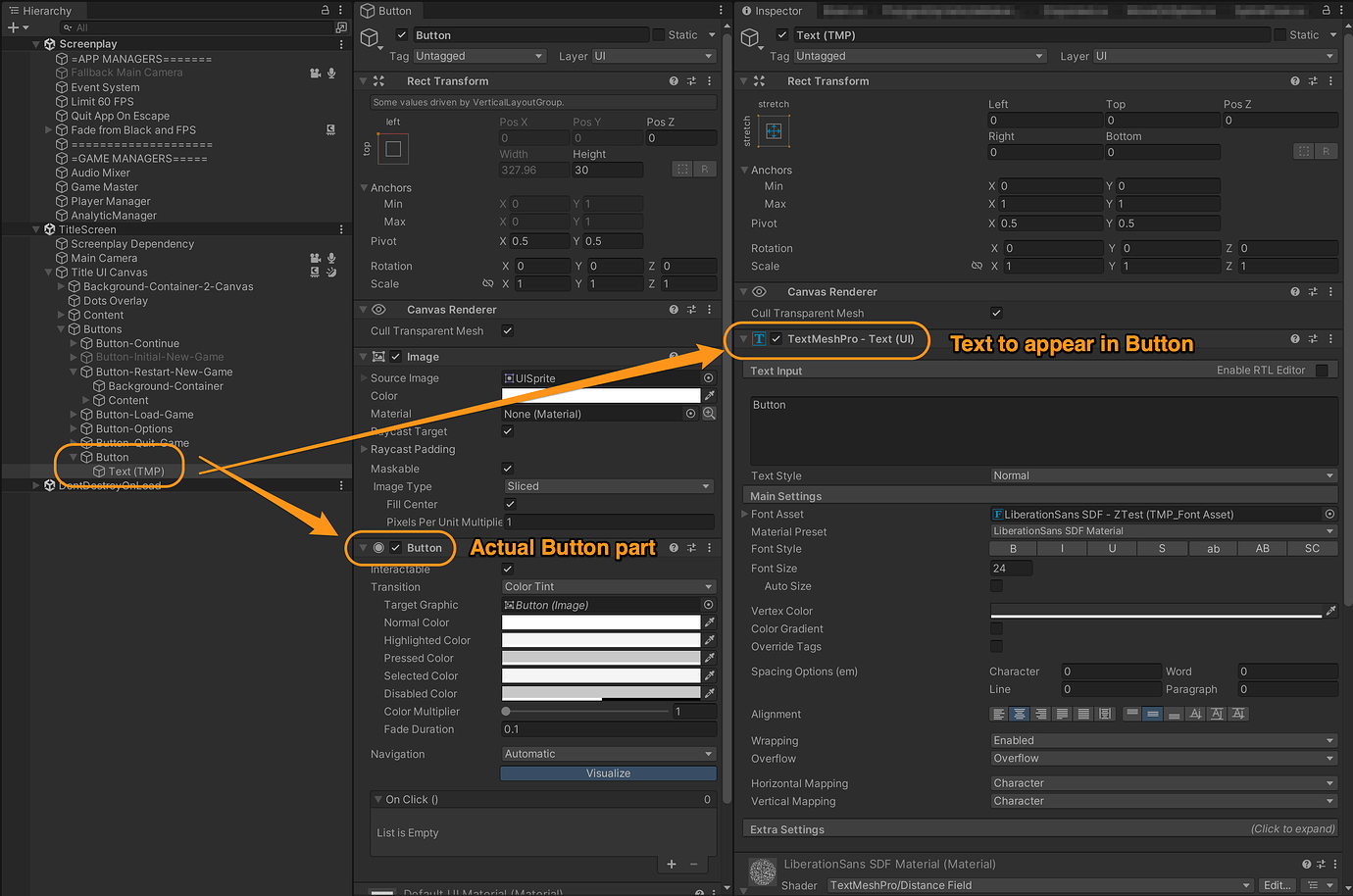Use the Pressed Color eyedropper
Image resolution: width=1353 pixels, height=896 pixels.
coord(710,658)
